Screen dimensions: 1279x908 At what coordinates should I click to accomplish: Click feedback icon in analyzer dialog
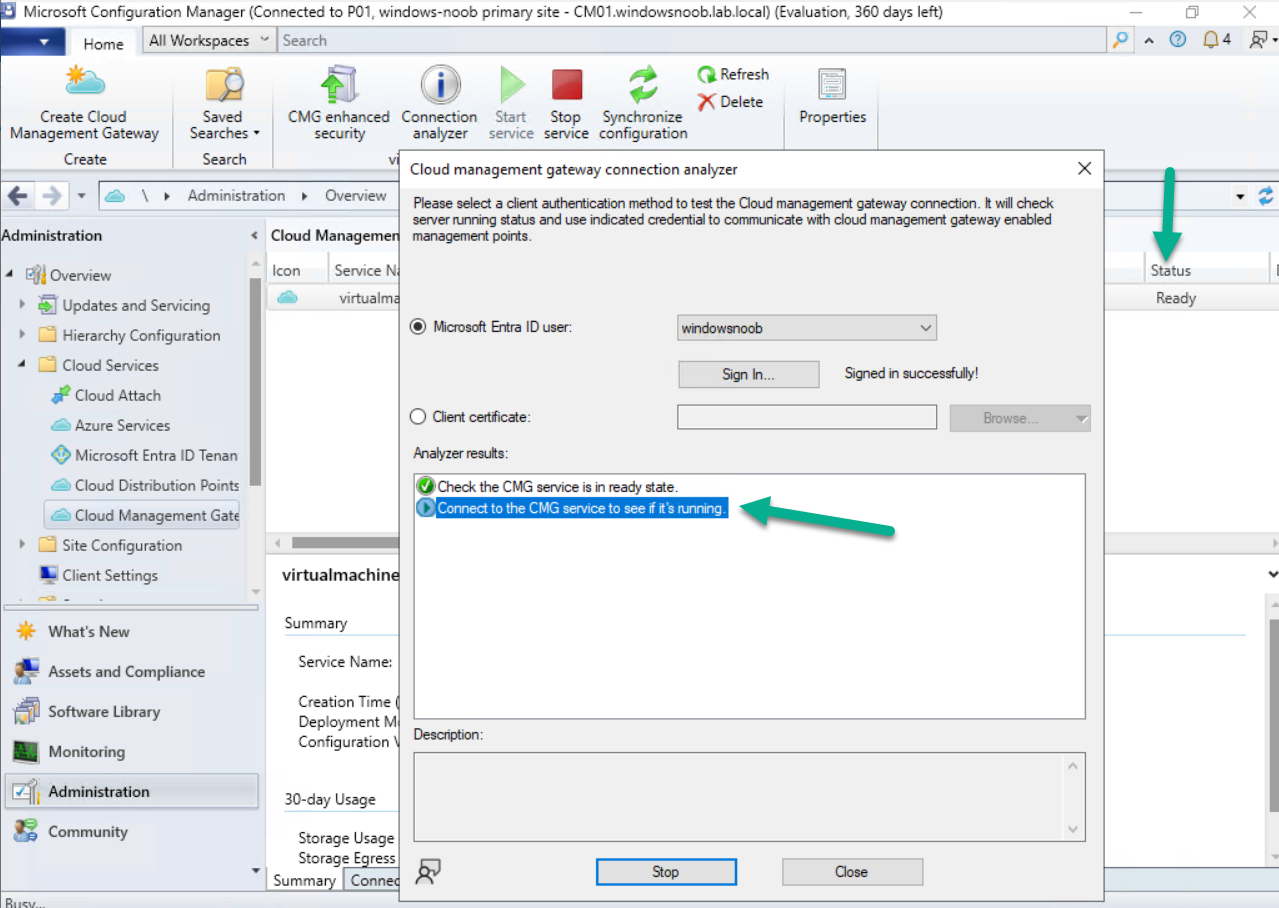point(429,871)
